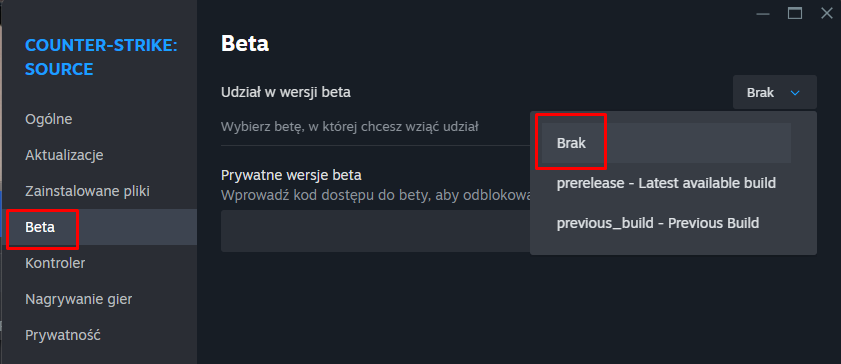The image size is (841, 364).
Task: Click the COUNTER-STRIKE: SOURCE title
Action: point(101,57)
